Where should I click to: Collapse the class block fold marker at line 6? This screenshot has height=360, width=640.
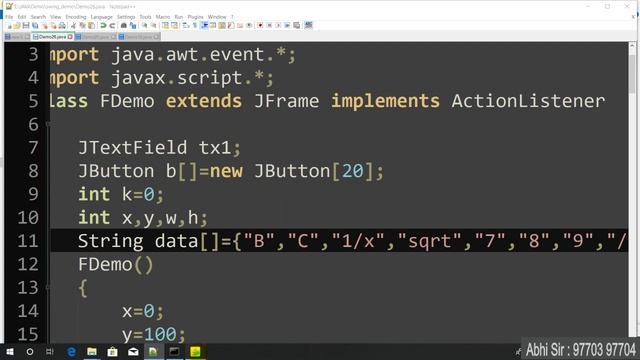pyautogui.click(x=48, y=124)
